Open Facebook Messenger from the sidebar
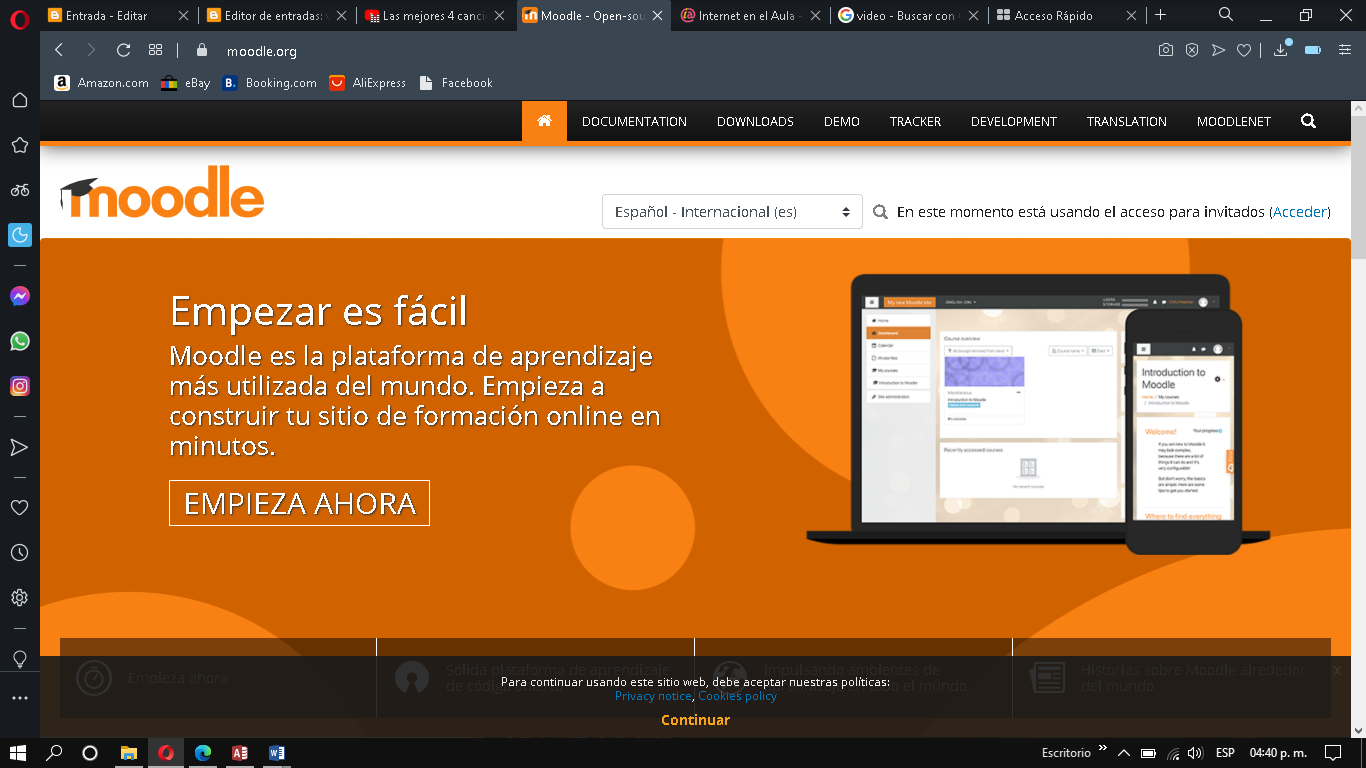Image resolution: width=1366 pixels, height=768 pixels. (x=19, y=298)
